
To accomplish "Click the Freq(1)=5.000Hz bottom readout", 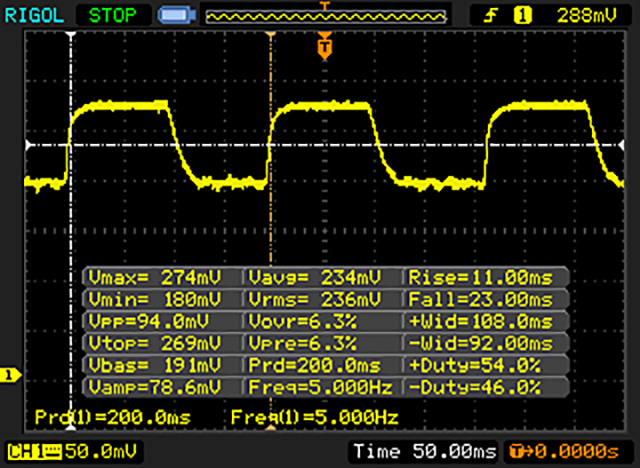I will click(x=314, y=417).
